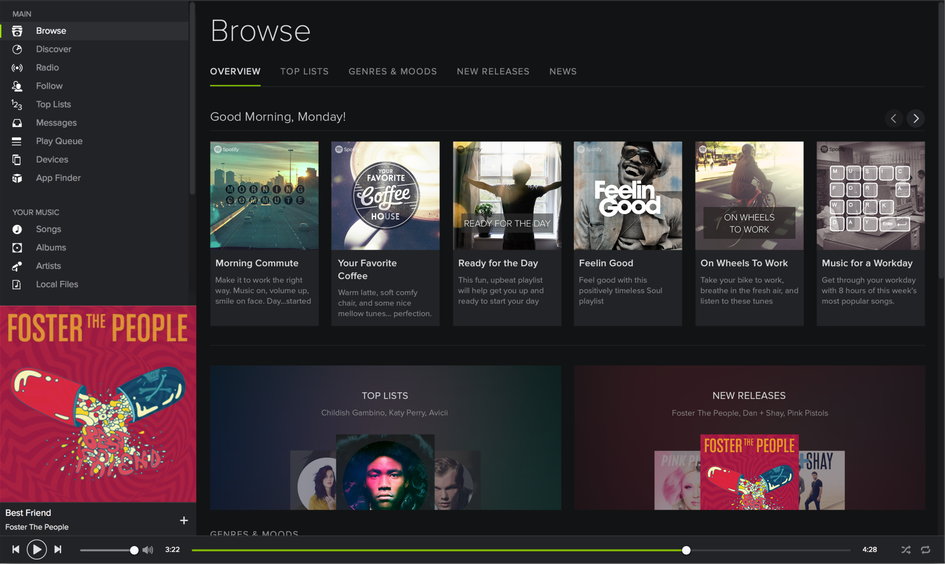Open Radio in the sidebar
Viewport: 945px width, 564px height.
(x=47, y=68)
